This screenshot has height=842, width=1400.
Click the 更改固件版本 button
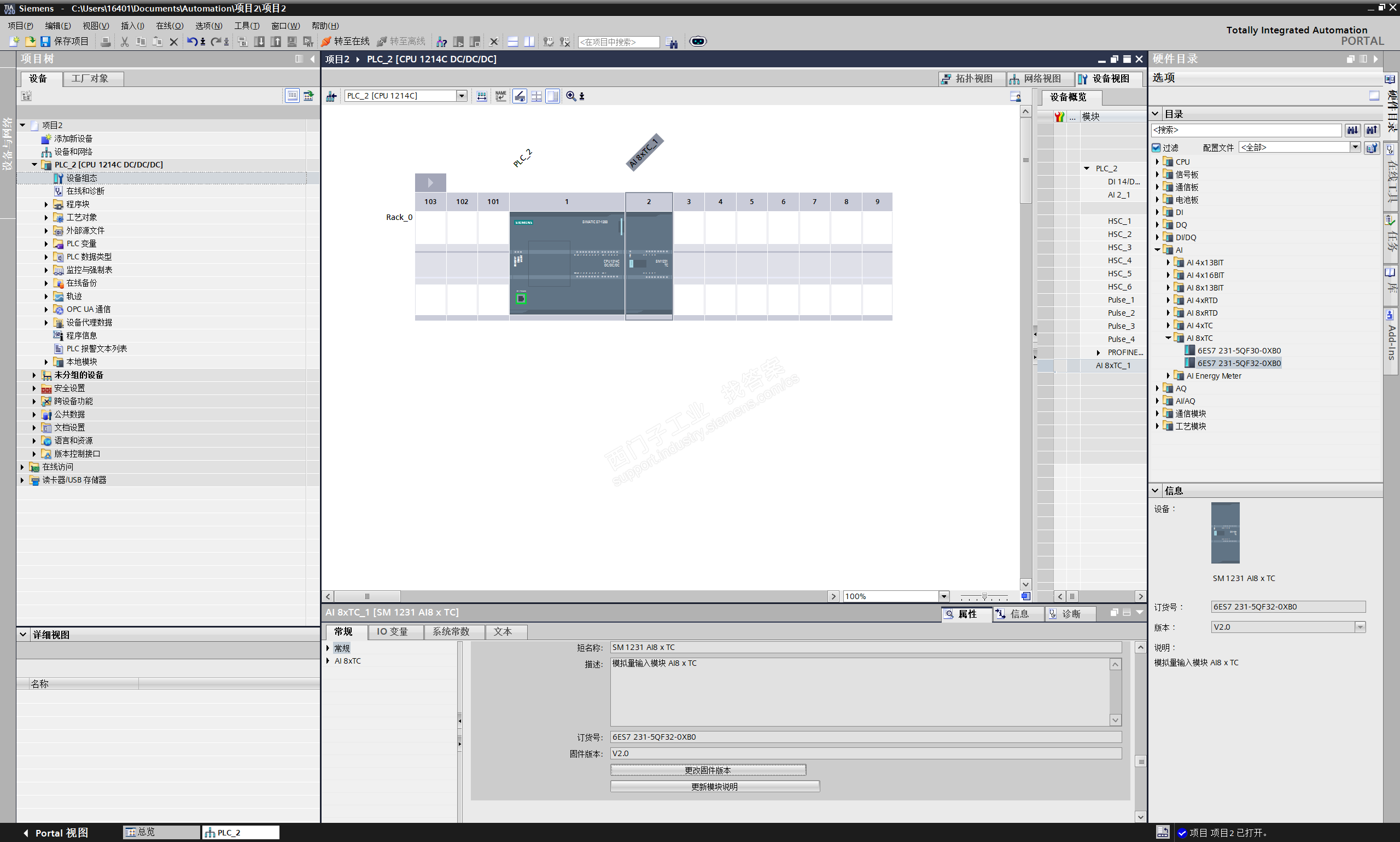[707, 770]
